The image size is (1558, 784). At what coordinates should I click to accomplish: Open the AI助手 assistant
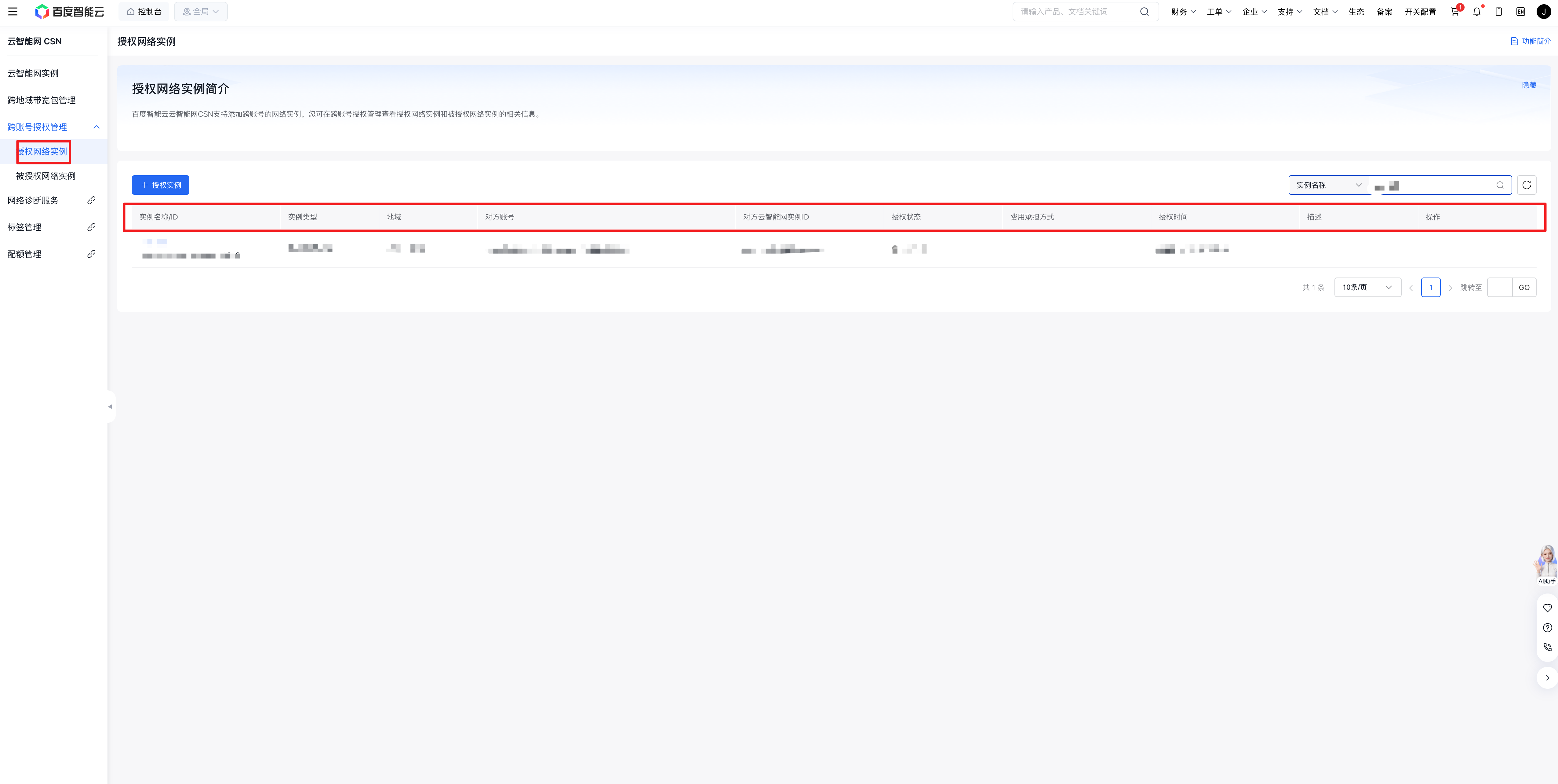(1546, 564)
